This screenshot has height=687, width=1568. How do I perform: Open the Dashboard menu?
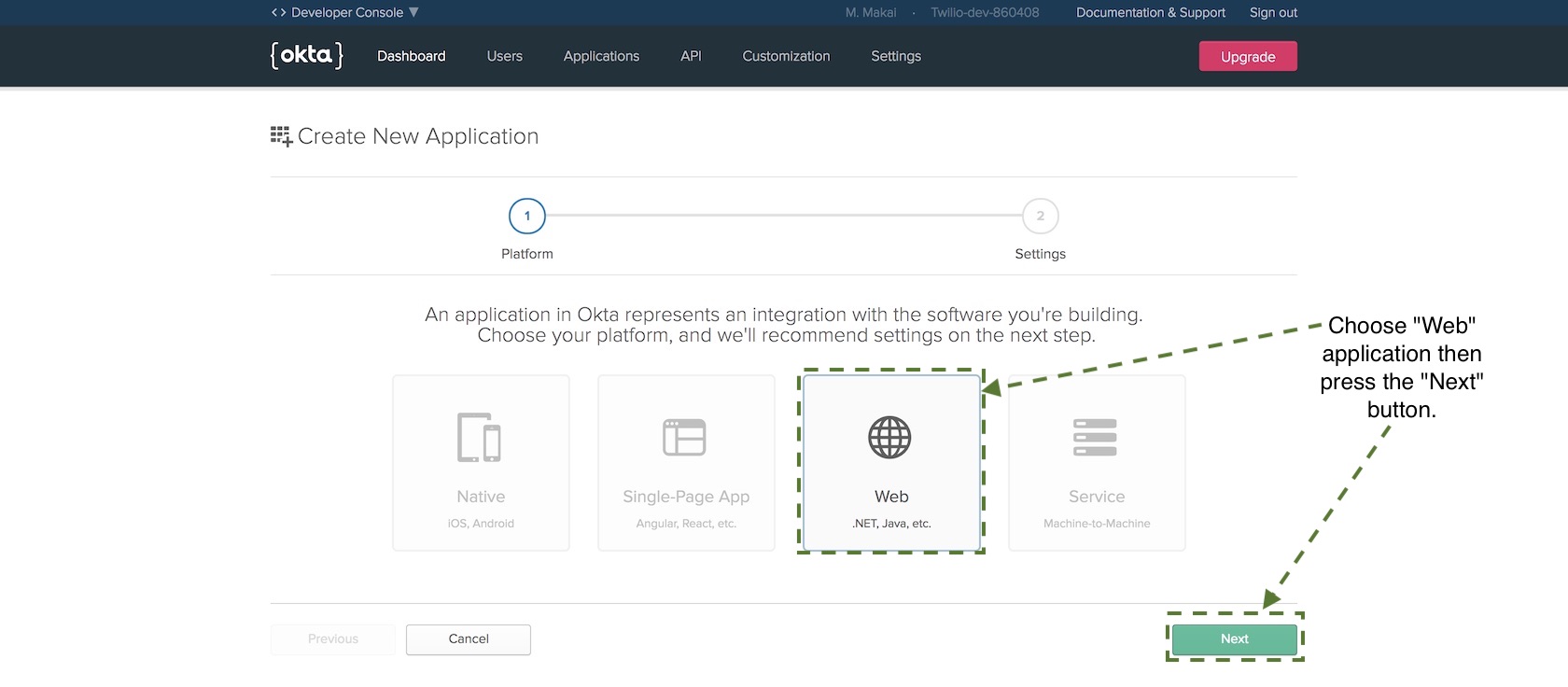411,56
